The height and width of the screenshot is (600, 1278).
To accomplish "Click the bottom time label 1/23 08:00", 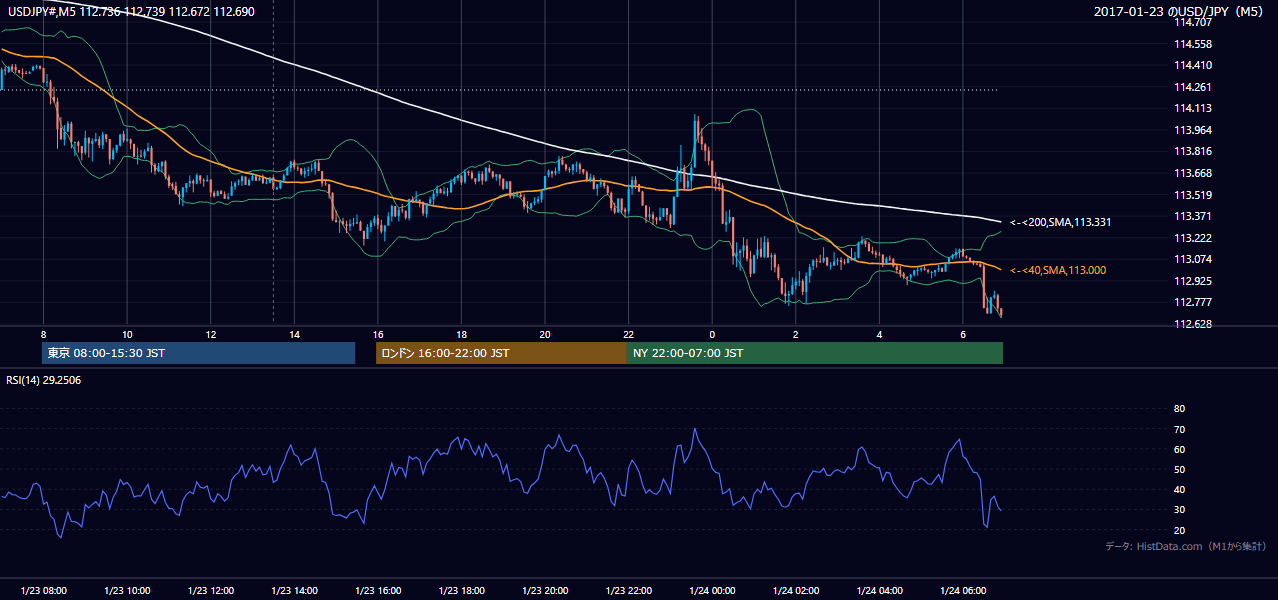I will click(x=43, y=591).
